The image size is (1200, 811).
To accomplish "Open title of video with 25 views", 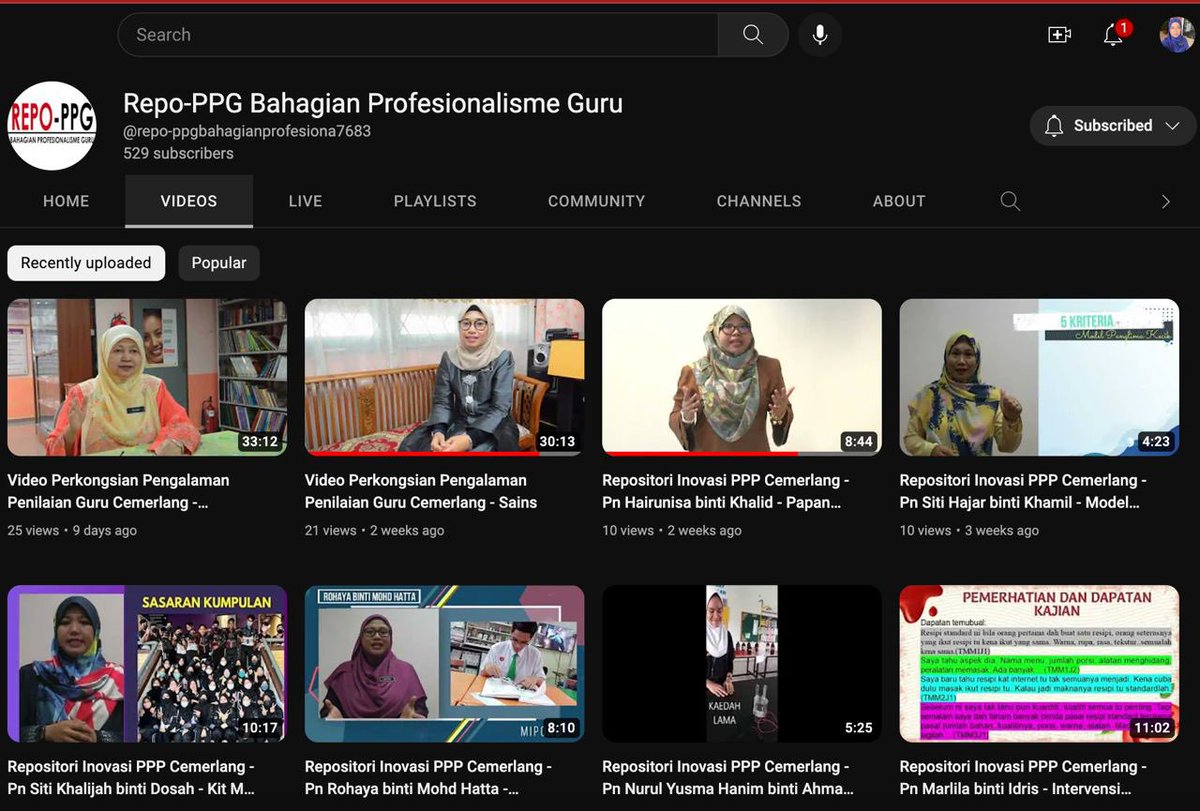I will pyautogui.click(x=118, y=491).
